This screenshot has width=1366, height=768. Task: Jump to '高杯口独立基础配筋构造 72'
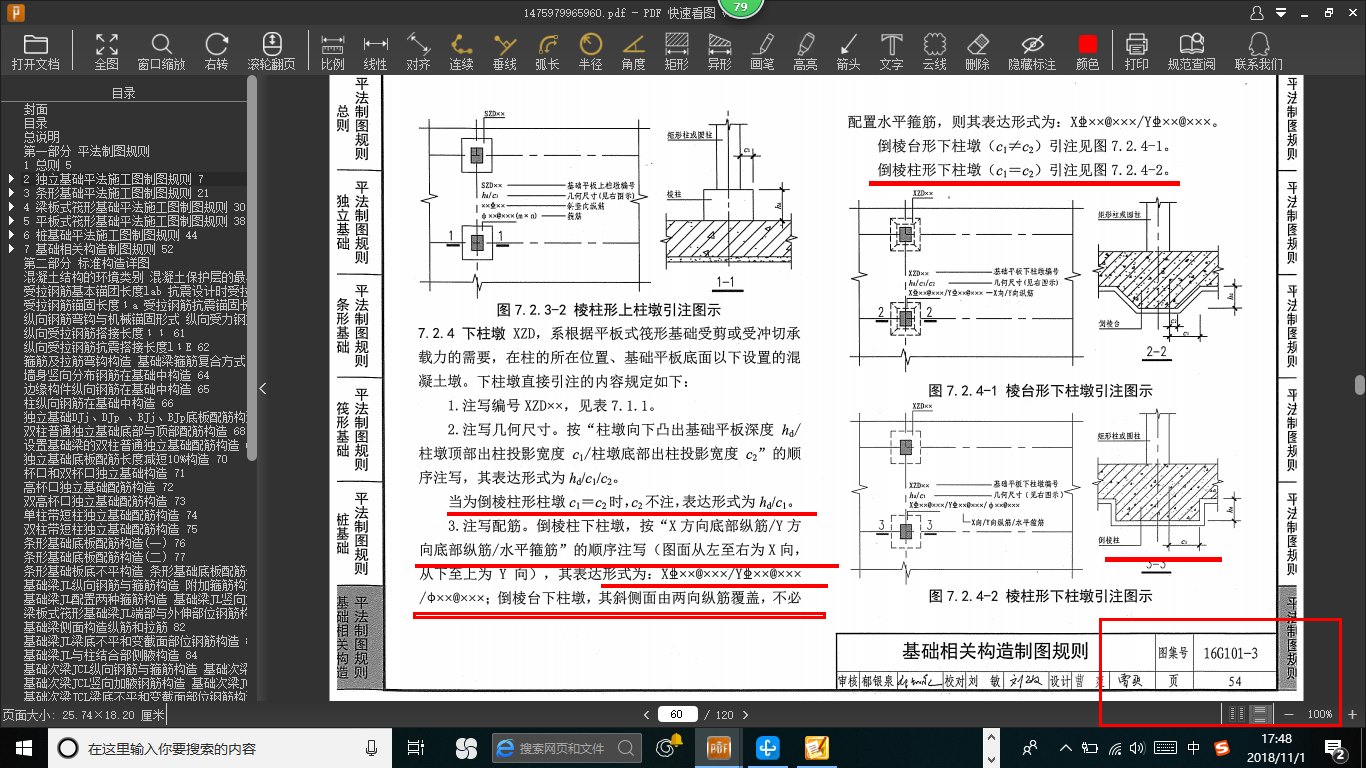[98, 486]
